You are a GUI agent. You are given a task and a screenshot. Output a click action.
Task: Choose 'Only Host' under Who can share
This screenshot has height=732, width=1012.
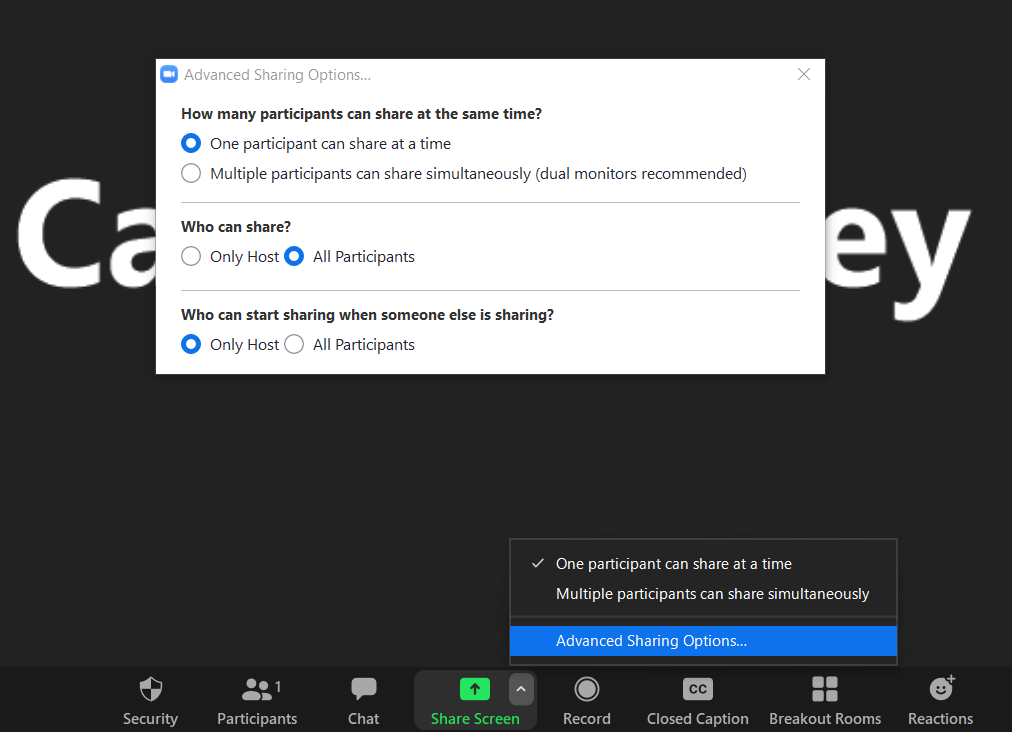click(191, 256)
